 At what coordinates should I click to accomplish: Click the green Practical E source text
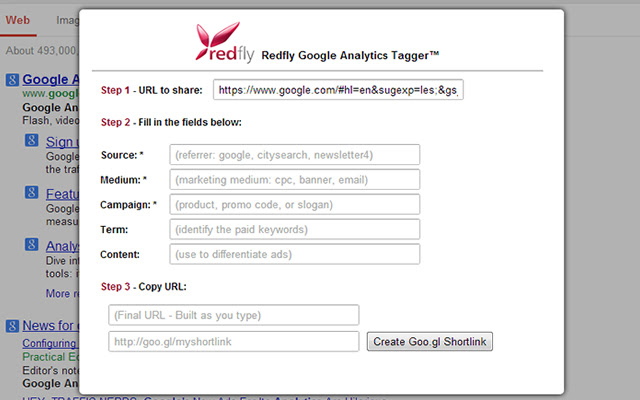coord(51,357)
